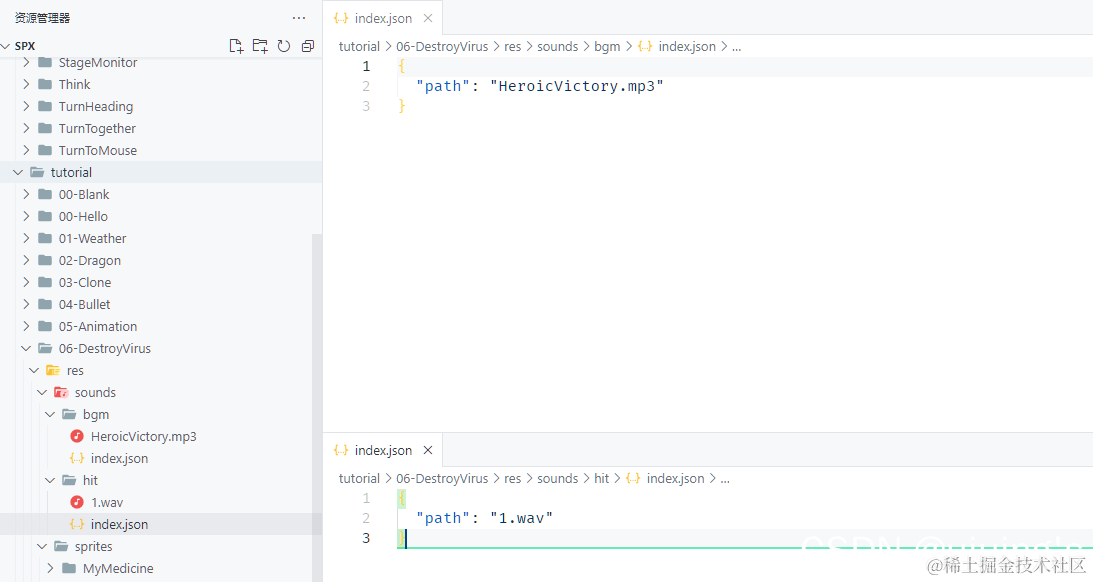Collapse the SPX root section

pyautogui.click(x=6, y=46)
